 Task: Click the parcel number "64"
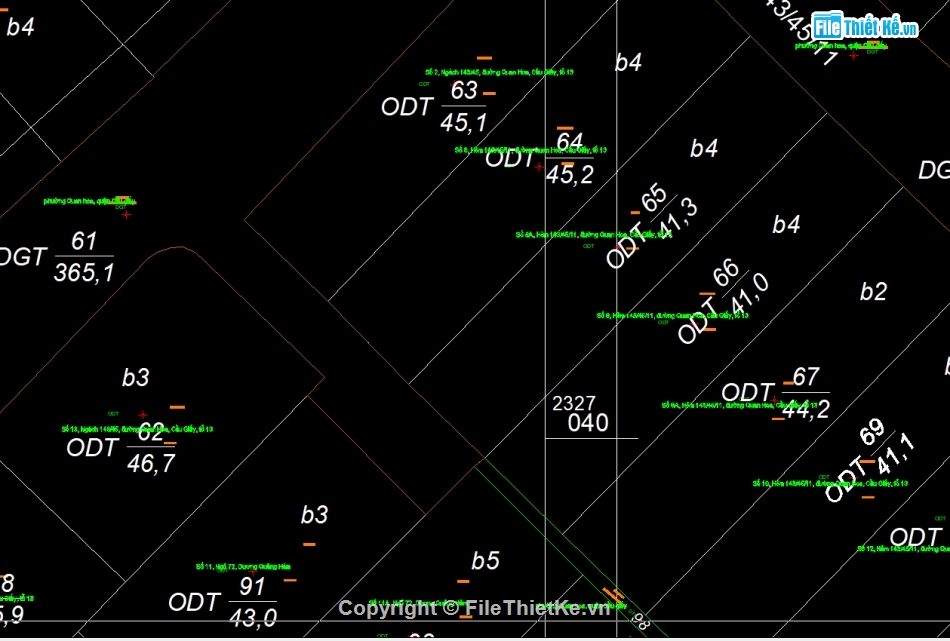point(570,142)
